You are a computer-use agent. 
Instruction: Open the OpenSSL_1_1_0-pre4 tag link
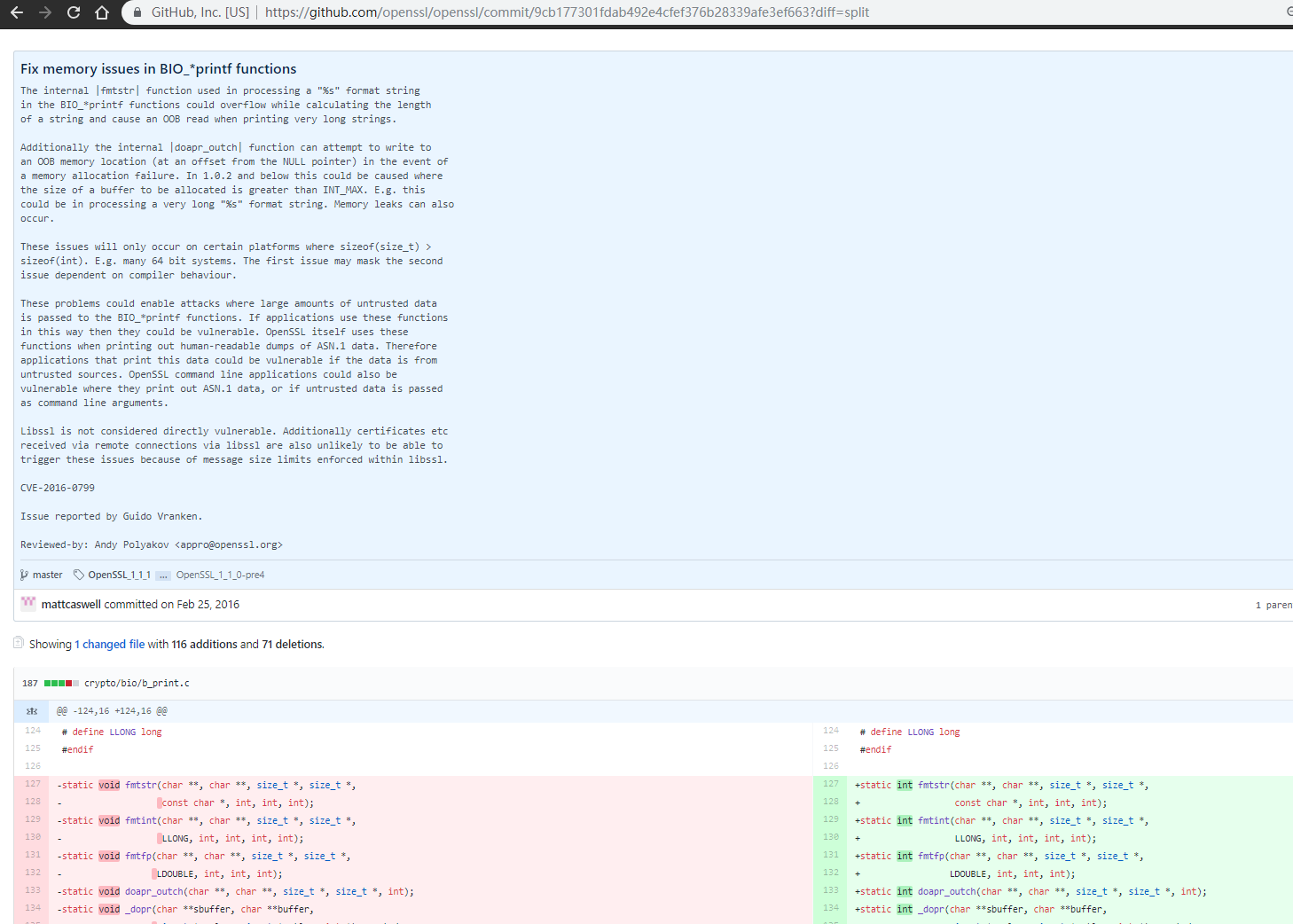coord(220,575)
